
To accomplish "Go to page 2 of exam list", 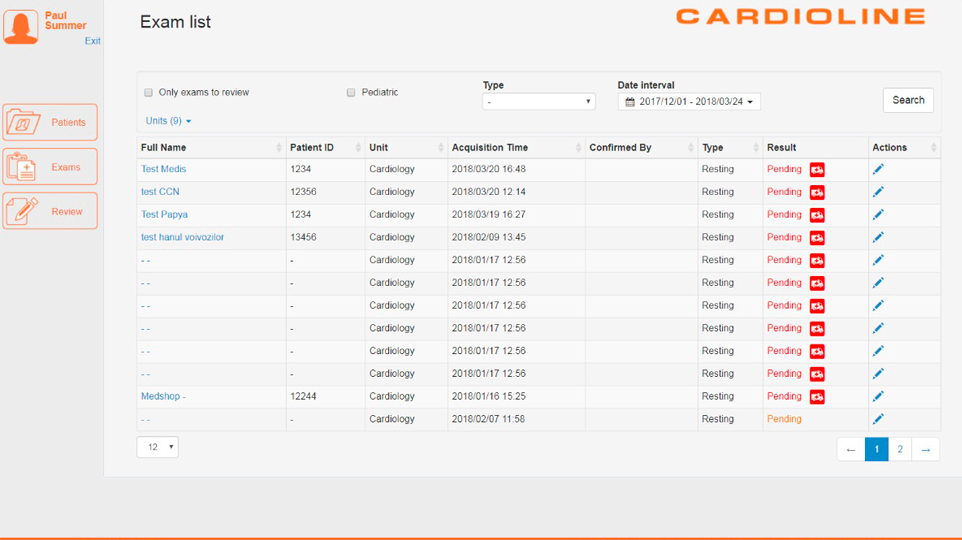I will (x=900, y=450).
